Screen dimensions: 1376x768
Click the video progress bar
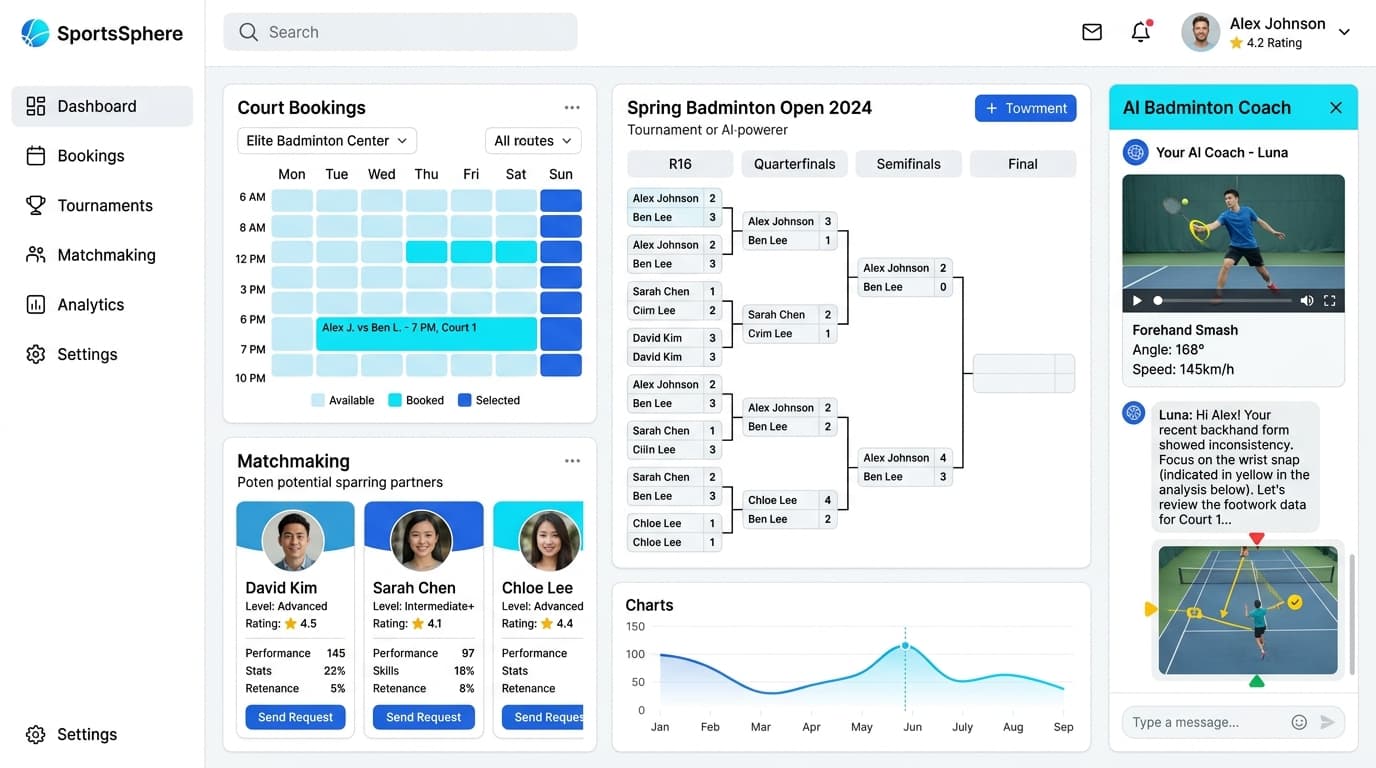[1223, 300]
